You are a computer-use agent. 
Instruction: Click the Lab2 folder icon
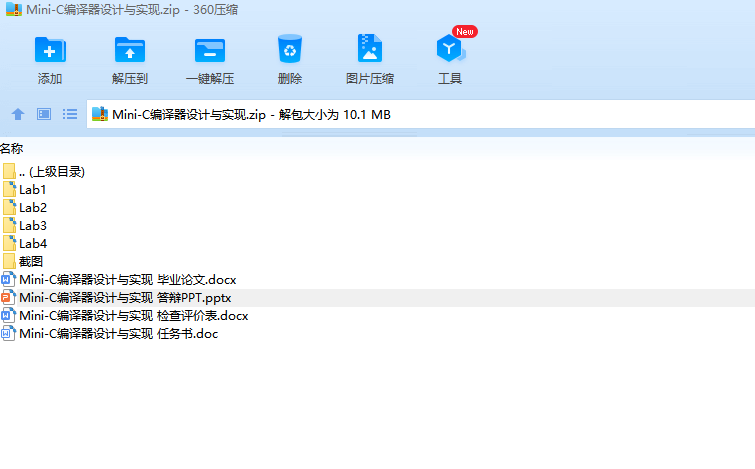coord(9,207)
